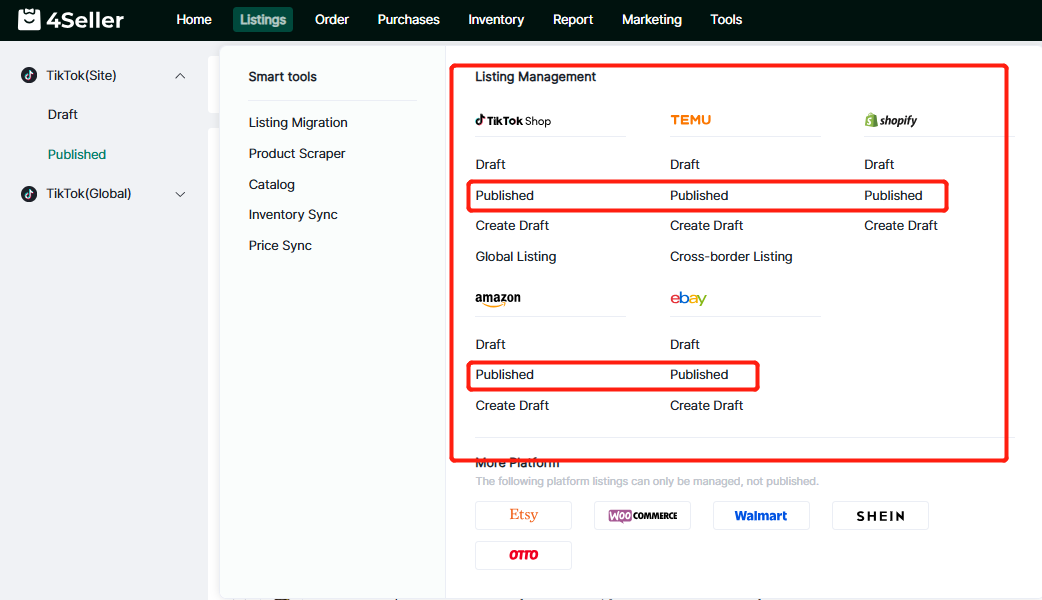Open Listing Migration smart tool

tap(298, 123)
